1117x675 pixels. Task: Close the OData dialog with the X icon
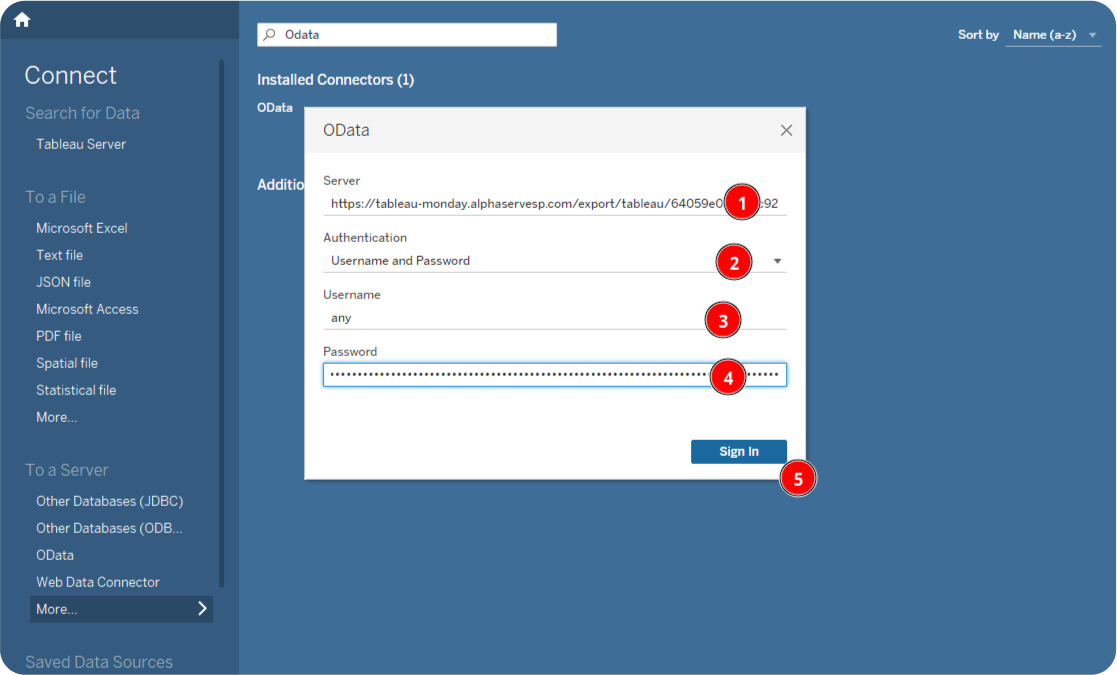click(786, 130)
